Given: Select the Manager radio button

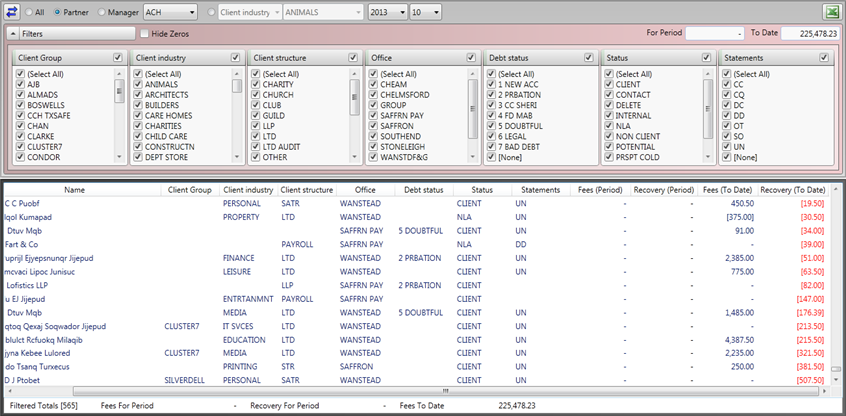Looking at the screenshot, I should (101, 12).
